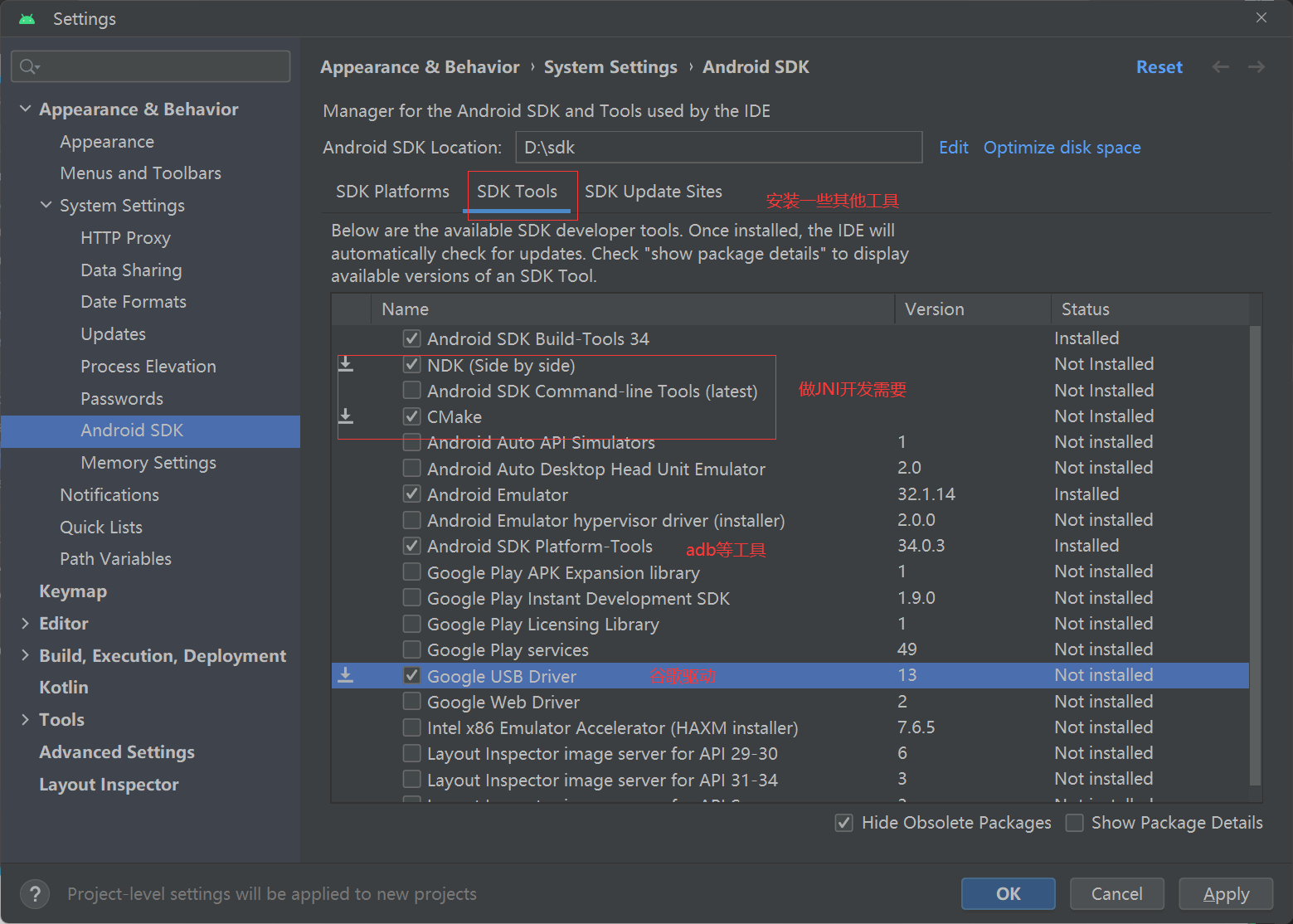1293x924 pixels.
Task: Click the back navigation arrow icon
Action: (1220, 67)
